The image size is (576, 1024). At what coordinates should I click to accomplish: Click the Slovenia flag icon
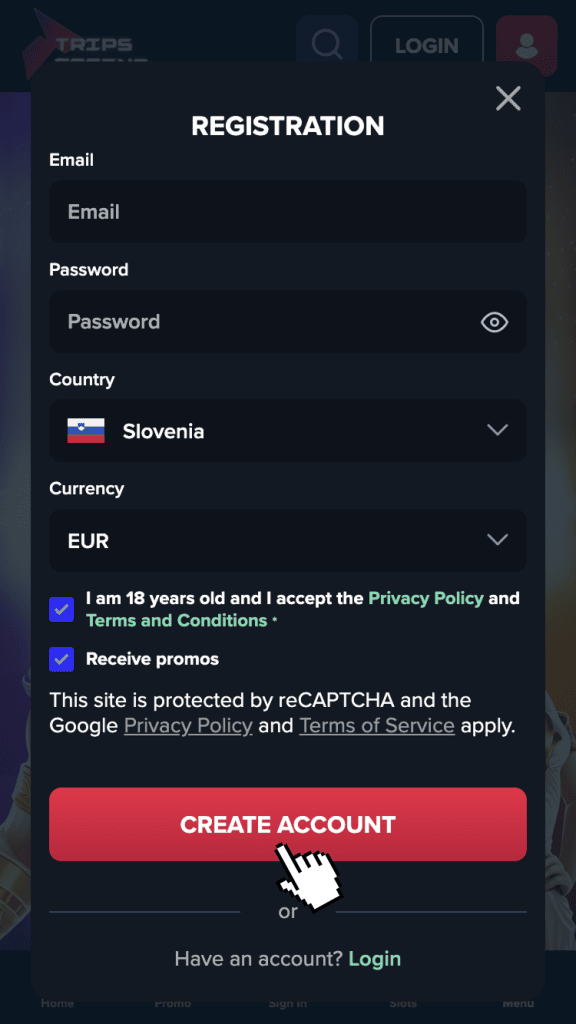click(86, 430)
